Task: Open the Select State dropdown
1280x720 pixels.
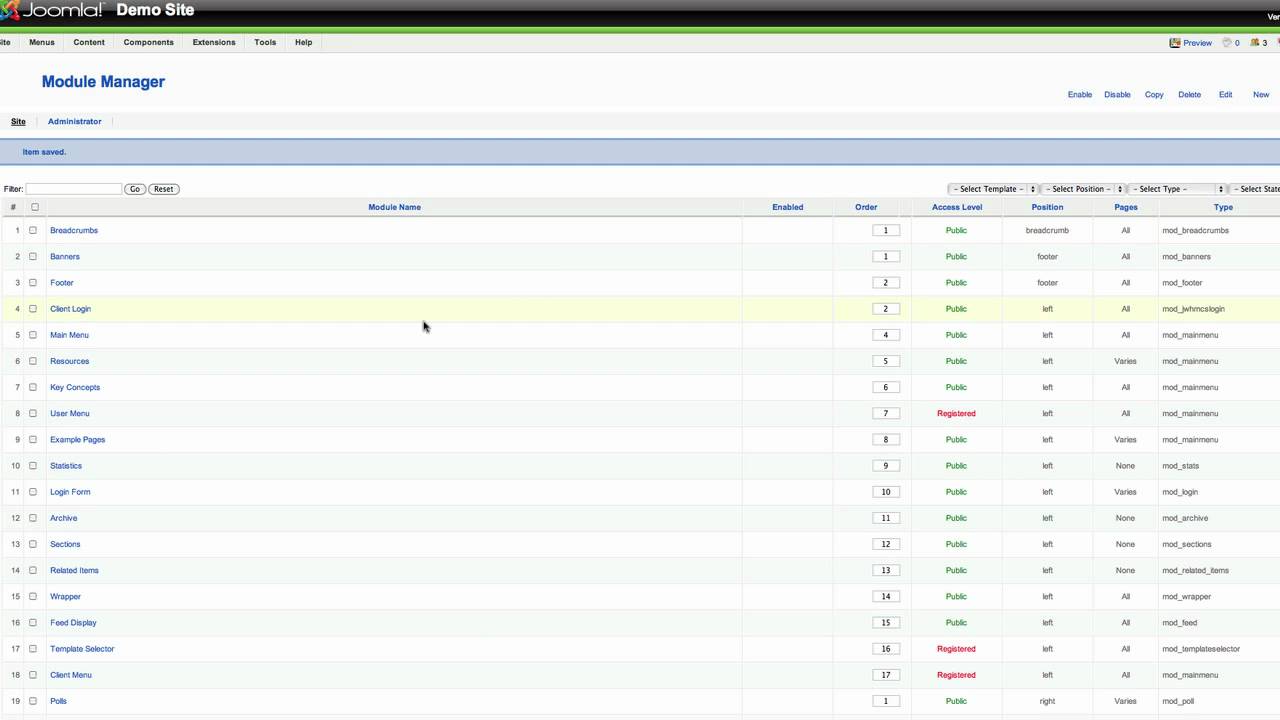Action: pos(1255,189)
